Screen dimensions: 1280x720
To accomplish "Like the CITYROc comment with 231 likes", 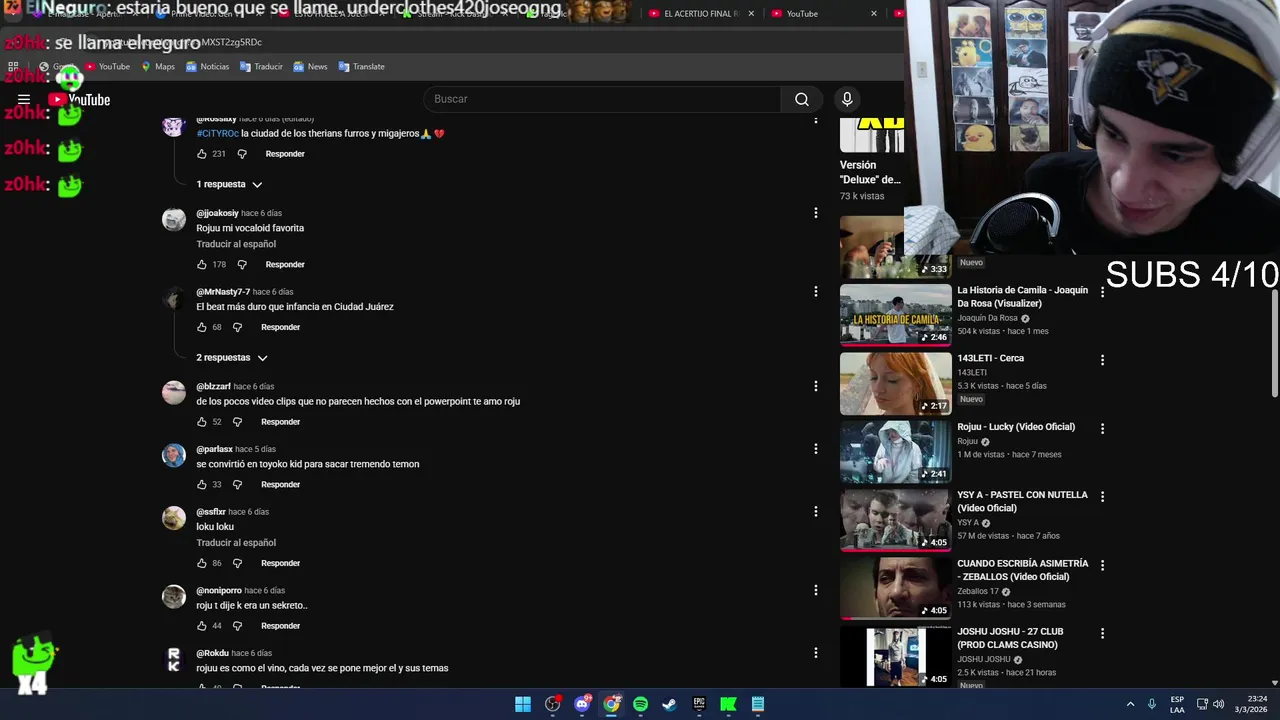I will click(x=202, y=154).
